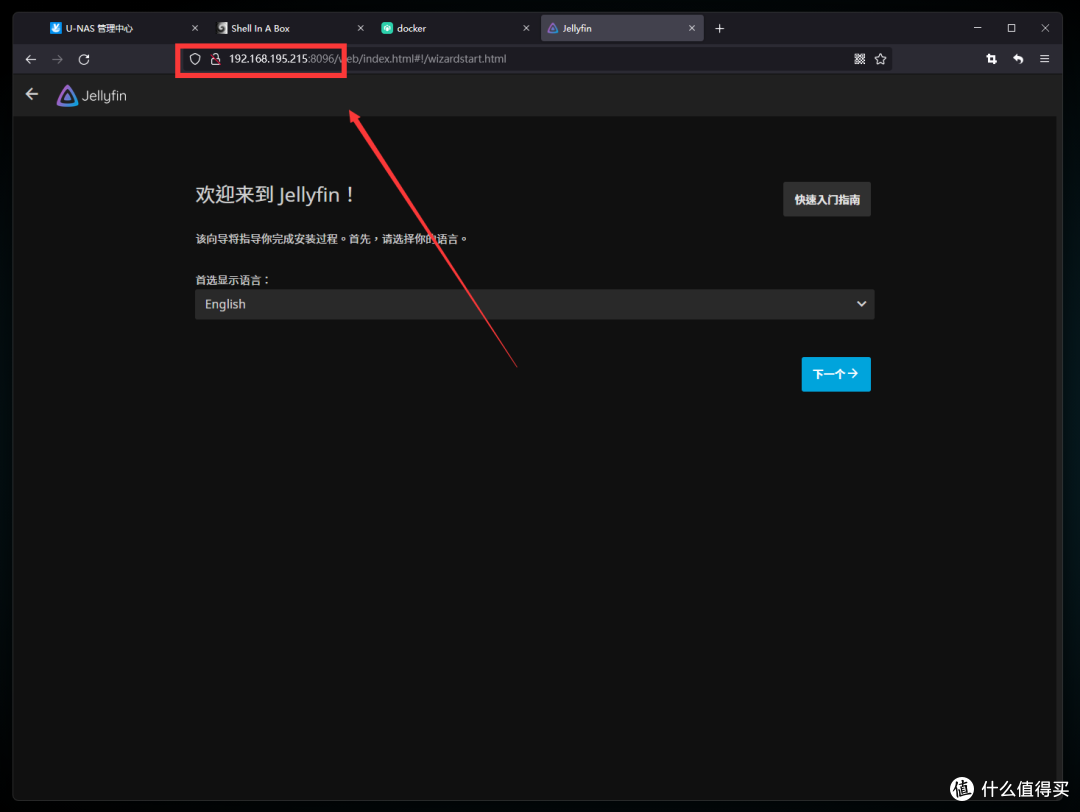Open the QR code icon in the address bar
Viewport: 1080px width, 812px height.
859,59
